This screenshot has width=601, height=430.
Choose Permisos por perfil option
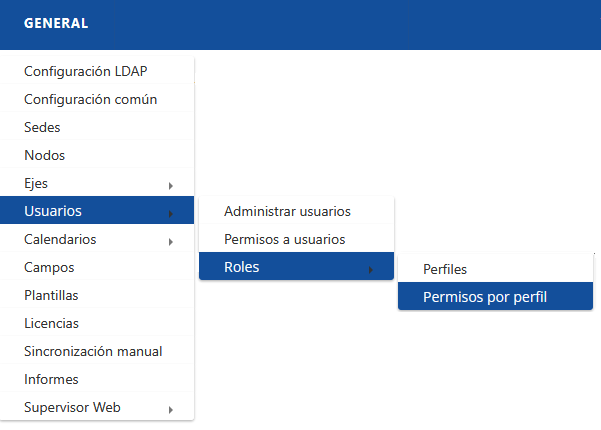click(485, 296)
